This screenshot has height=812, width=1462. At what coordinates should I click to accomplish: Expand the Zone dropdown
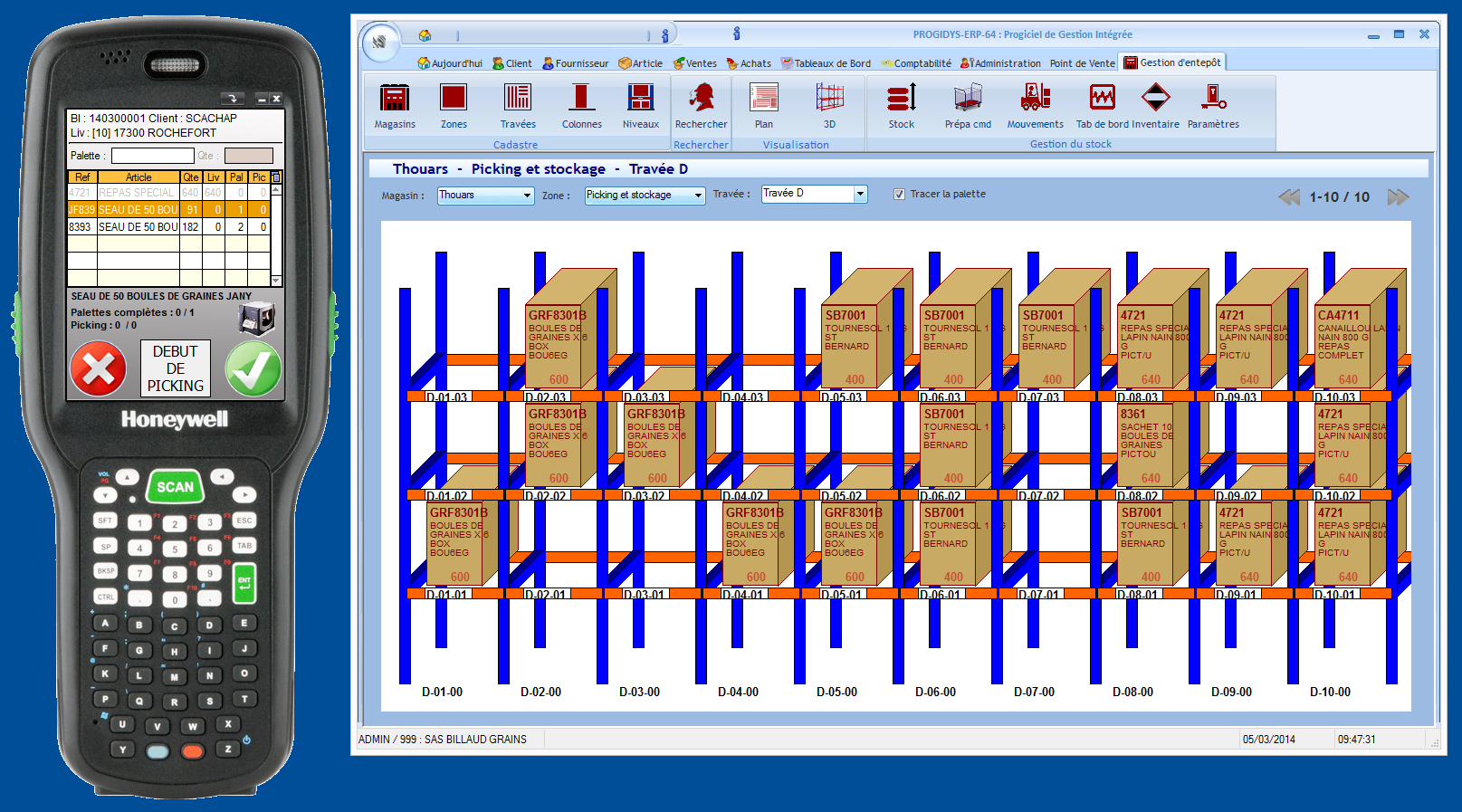click(x=698, y=196)
